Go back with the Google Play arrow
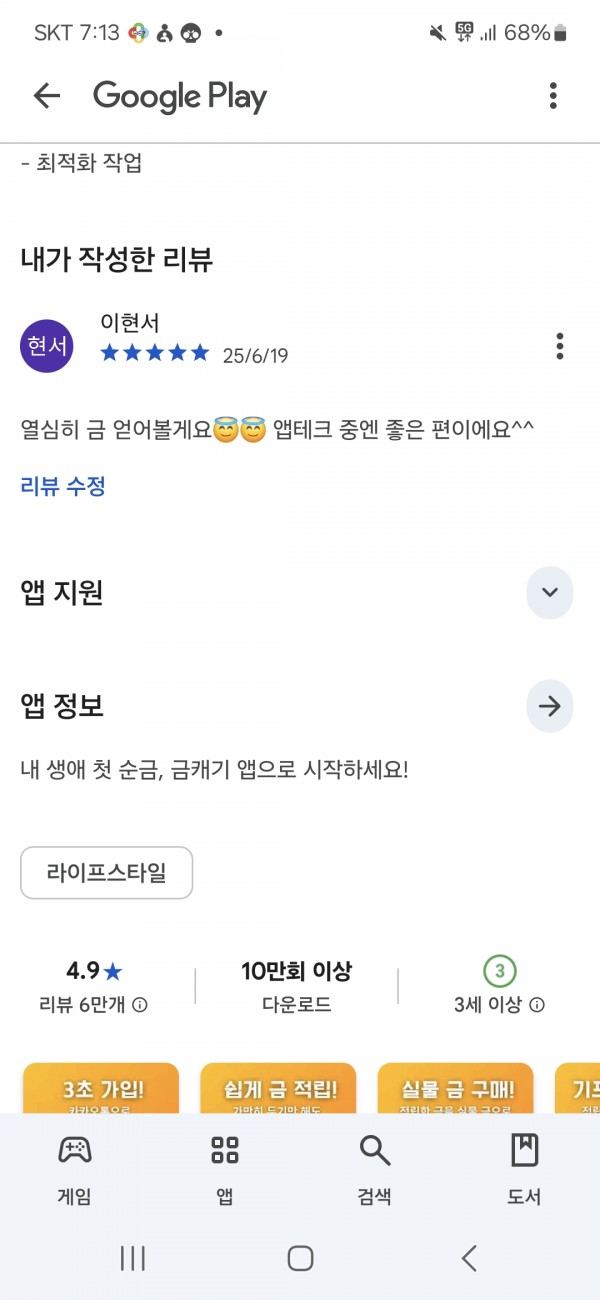600x1300 pixels. 47,96
